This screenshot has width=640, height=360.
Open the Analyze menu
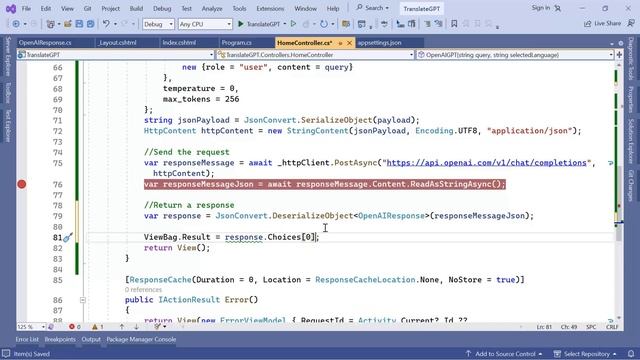point(212,8)
